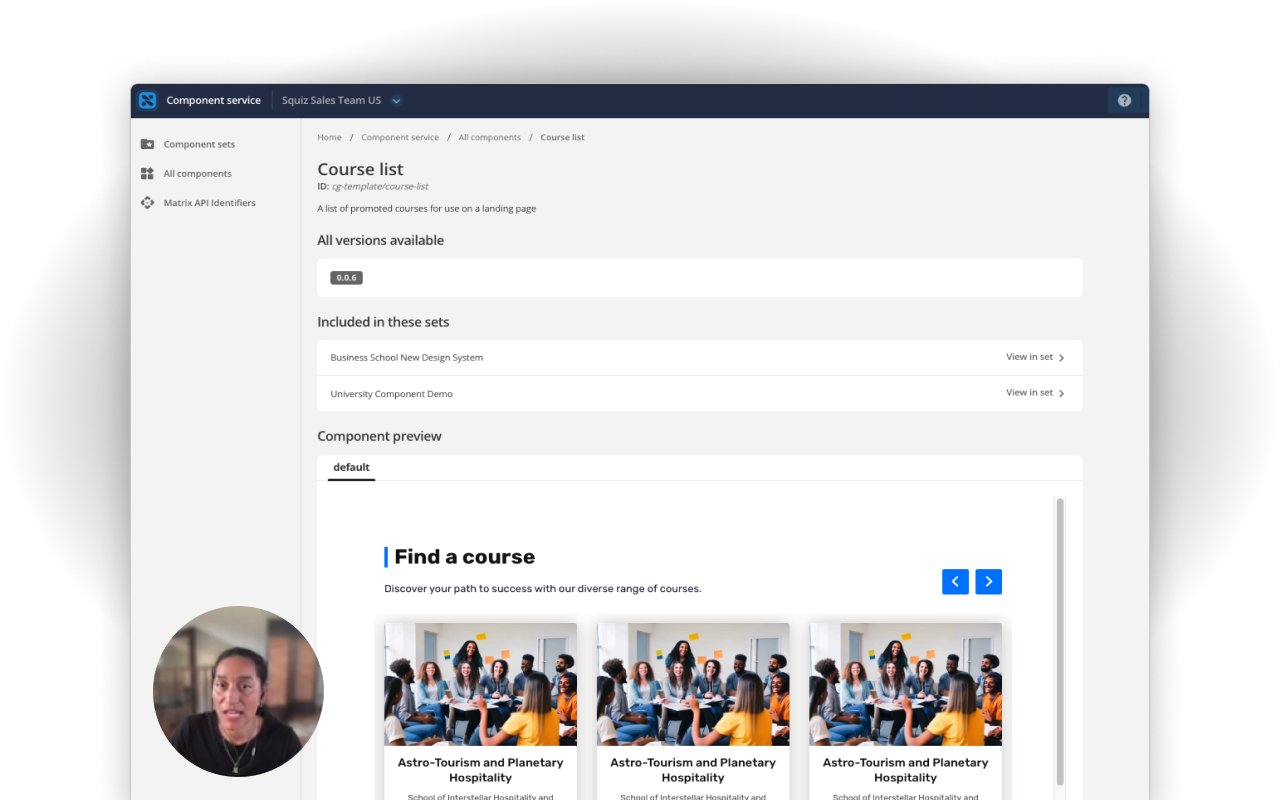Open All components in the sidebar
1280x800 pixels.
pos(197,173)
